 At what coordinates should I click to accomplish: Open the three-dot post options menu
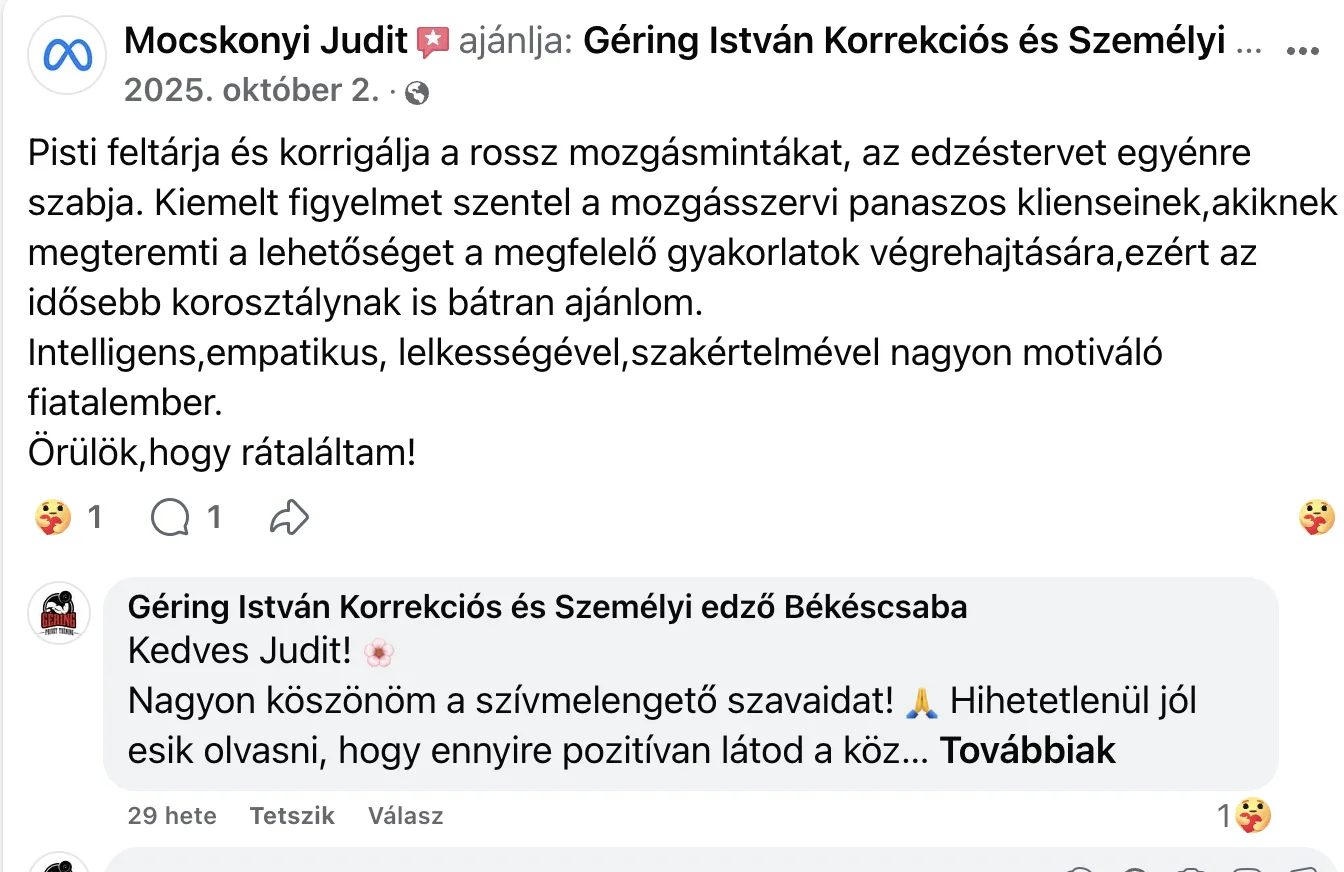[1307, 48]
